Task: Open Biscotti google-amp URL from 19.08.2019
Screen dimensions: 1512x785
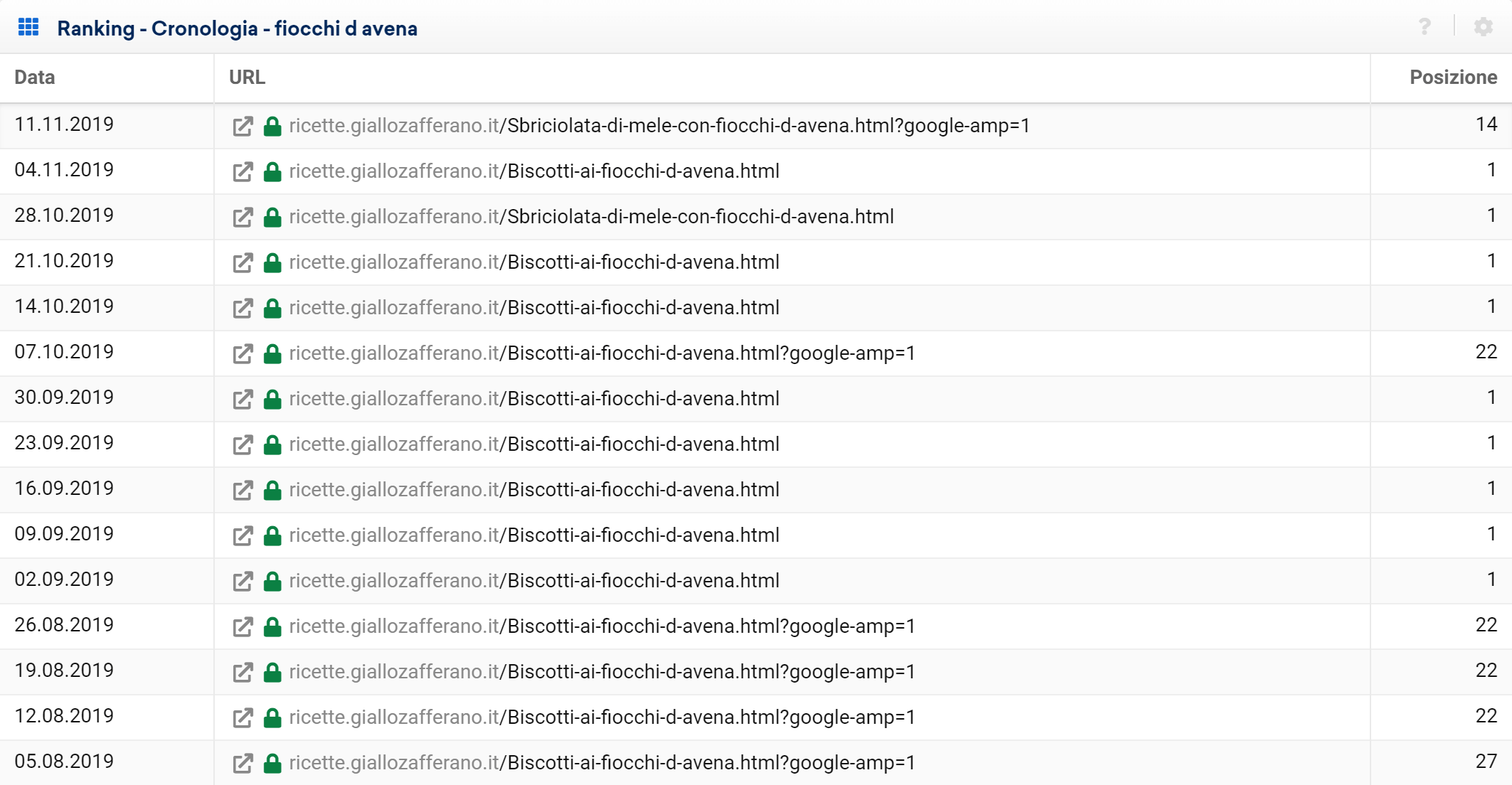Action: coord(602,672)
